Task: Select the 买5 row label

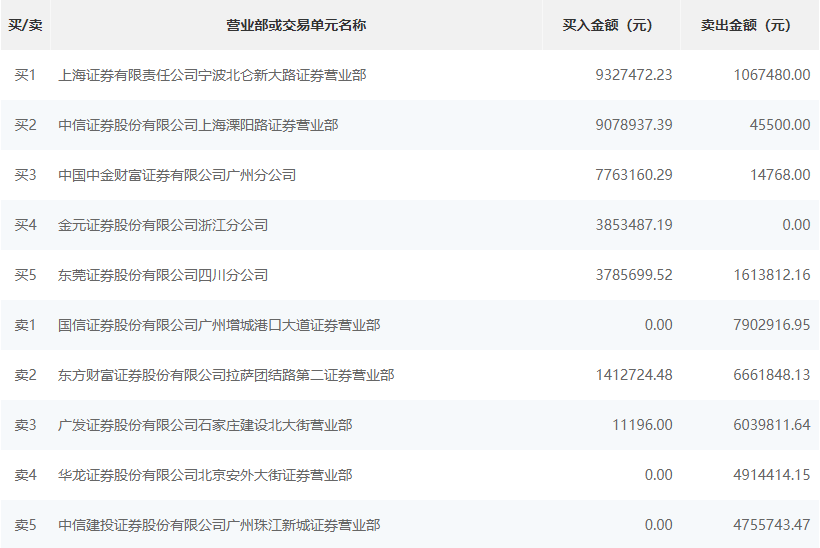Action: 25,275
